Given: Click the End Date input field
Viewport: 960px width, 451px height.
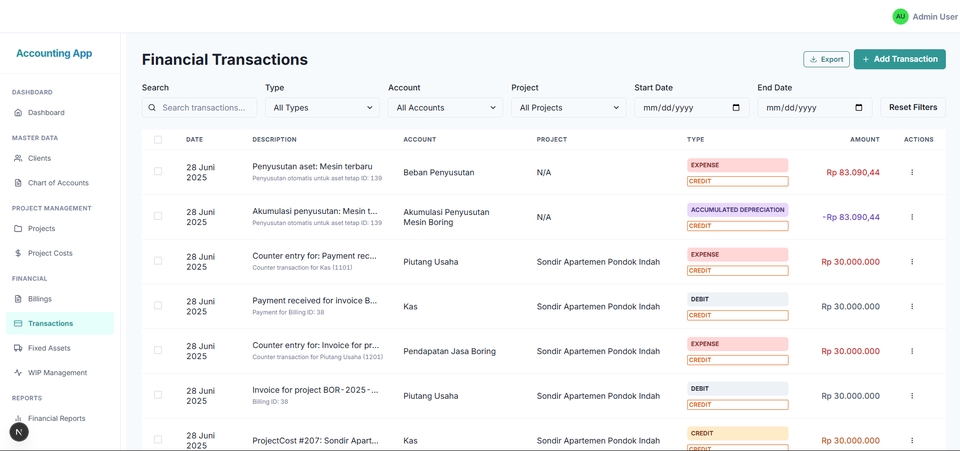Looking at the screenshot, I should (x=815, y=108).
